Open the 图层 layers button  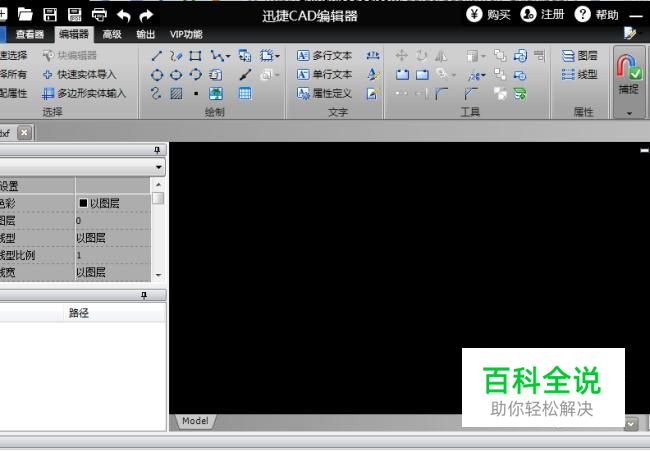point(580,56)
